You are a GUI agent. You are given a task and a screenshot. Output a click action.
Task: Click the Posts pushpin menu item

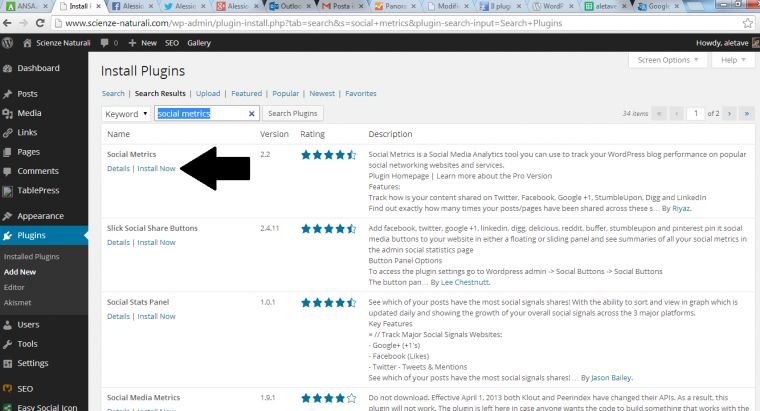(x=27, y=94)
